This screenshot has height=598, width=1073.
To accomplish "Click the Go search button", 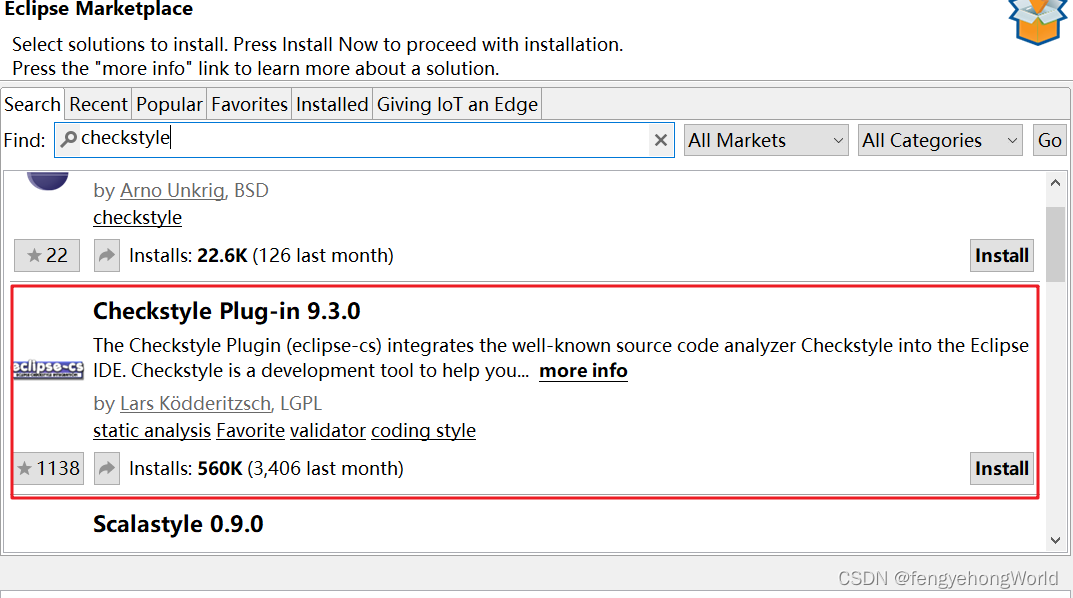I will 1049,140.
